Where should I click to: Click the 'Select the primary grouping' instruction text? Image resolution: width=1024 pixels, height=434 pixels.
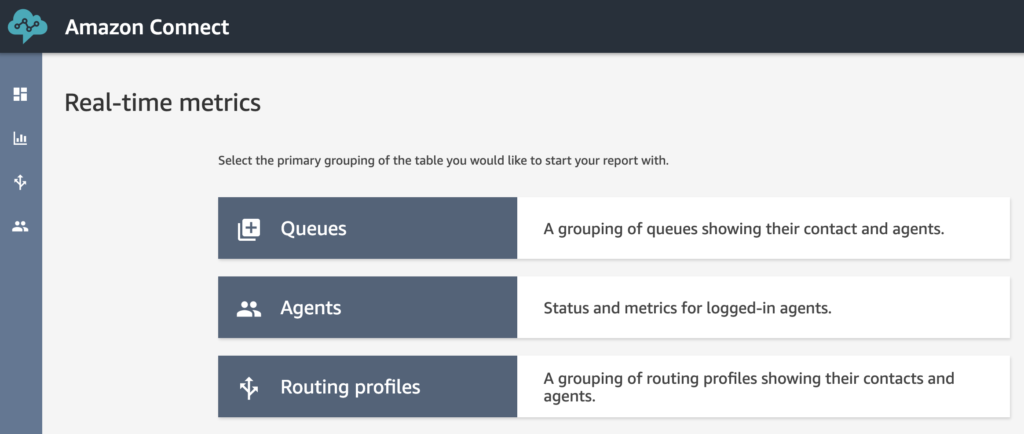443,161
